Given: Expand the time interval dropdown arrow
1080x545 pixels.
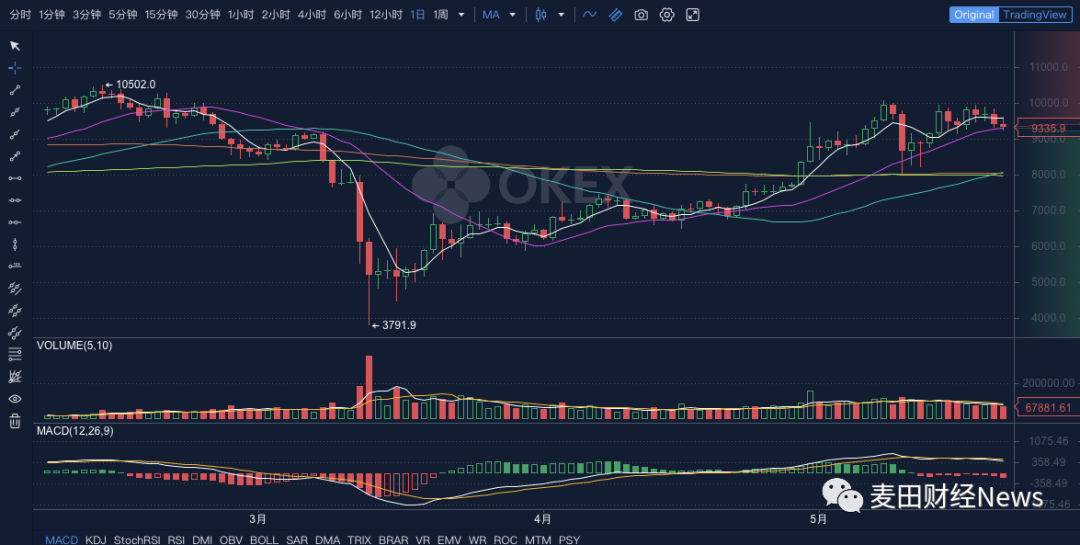Looking at the screenshot, I should (x=461, y=14).
